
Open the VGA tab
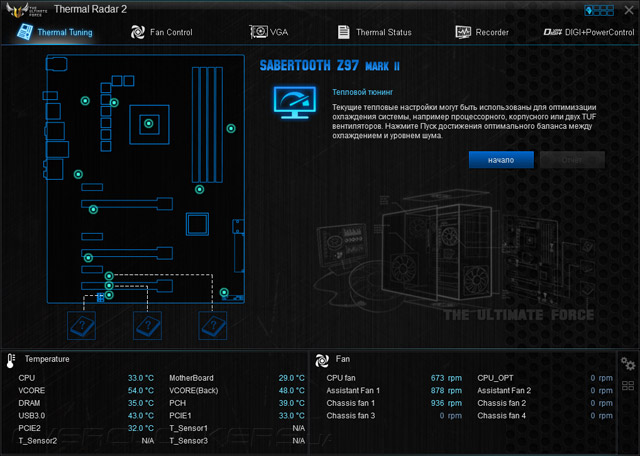269,32
